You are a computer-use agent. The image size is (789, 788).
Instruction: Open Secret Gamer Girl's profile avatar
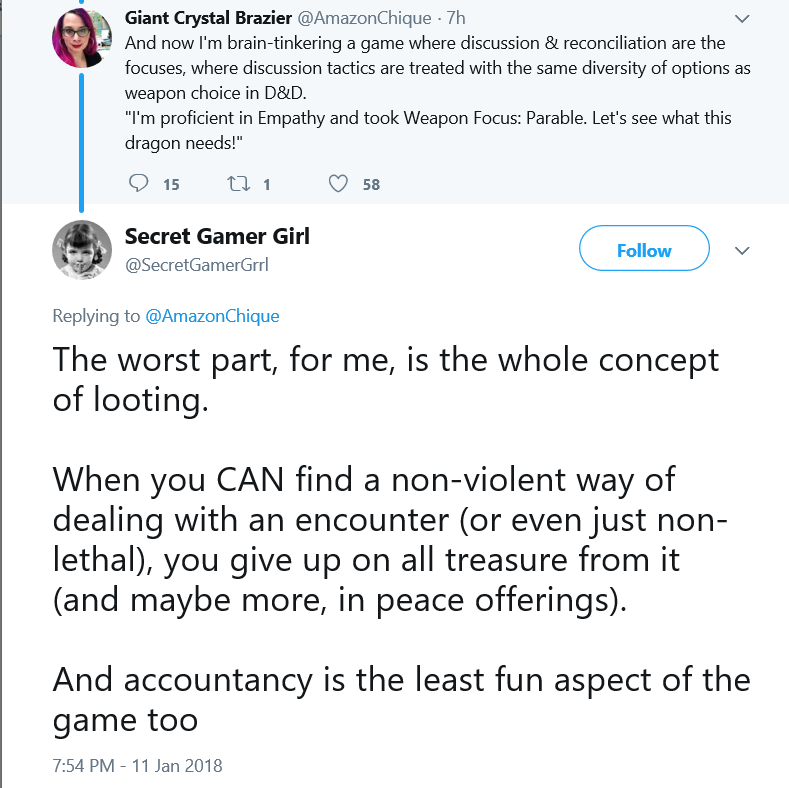click(82, 250)
